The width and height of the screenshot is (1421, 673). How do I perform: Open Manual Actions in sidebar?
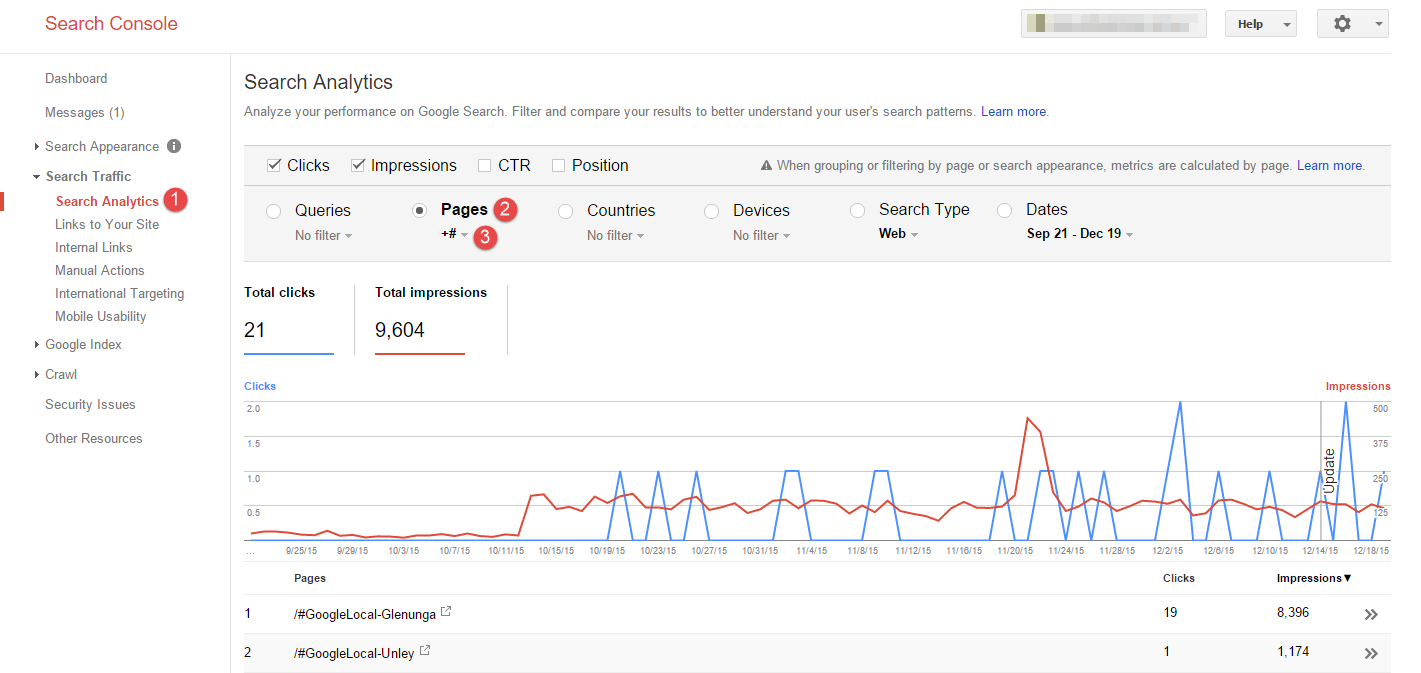coord(100,270)
